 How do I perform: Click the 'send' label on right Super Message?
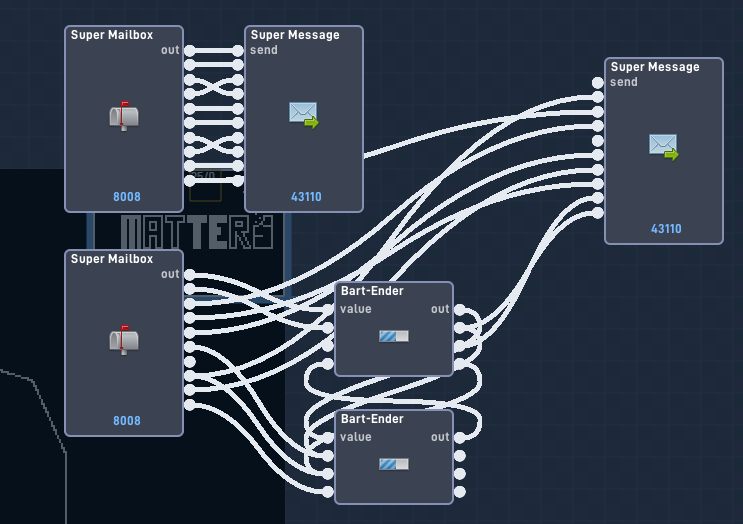pyautogui.click(x=624, y=82)
